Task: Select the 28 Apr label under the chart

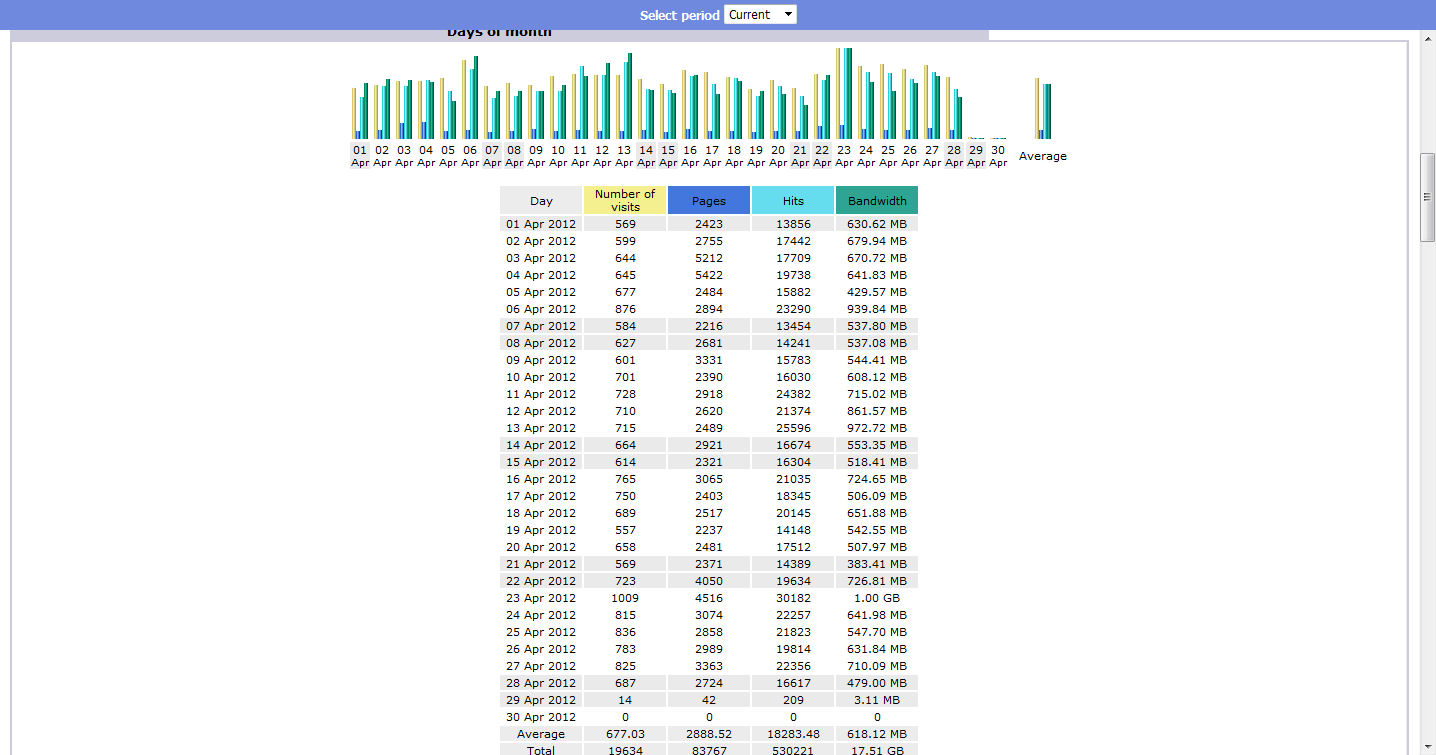Action: tap(954, 156)
